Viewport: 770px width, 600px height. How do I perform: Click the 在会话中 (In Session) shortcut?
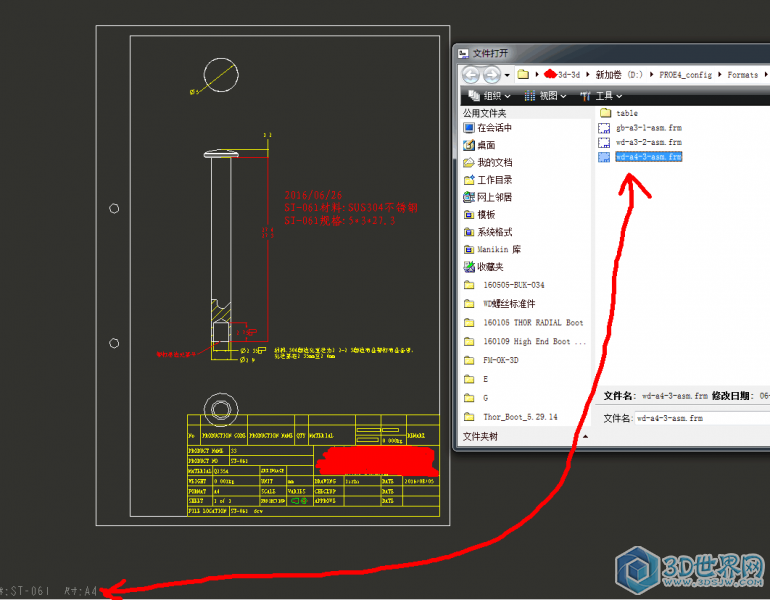coord(488,128)
